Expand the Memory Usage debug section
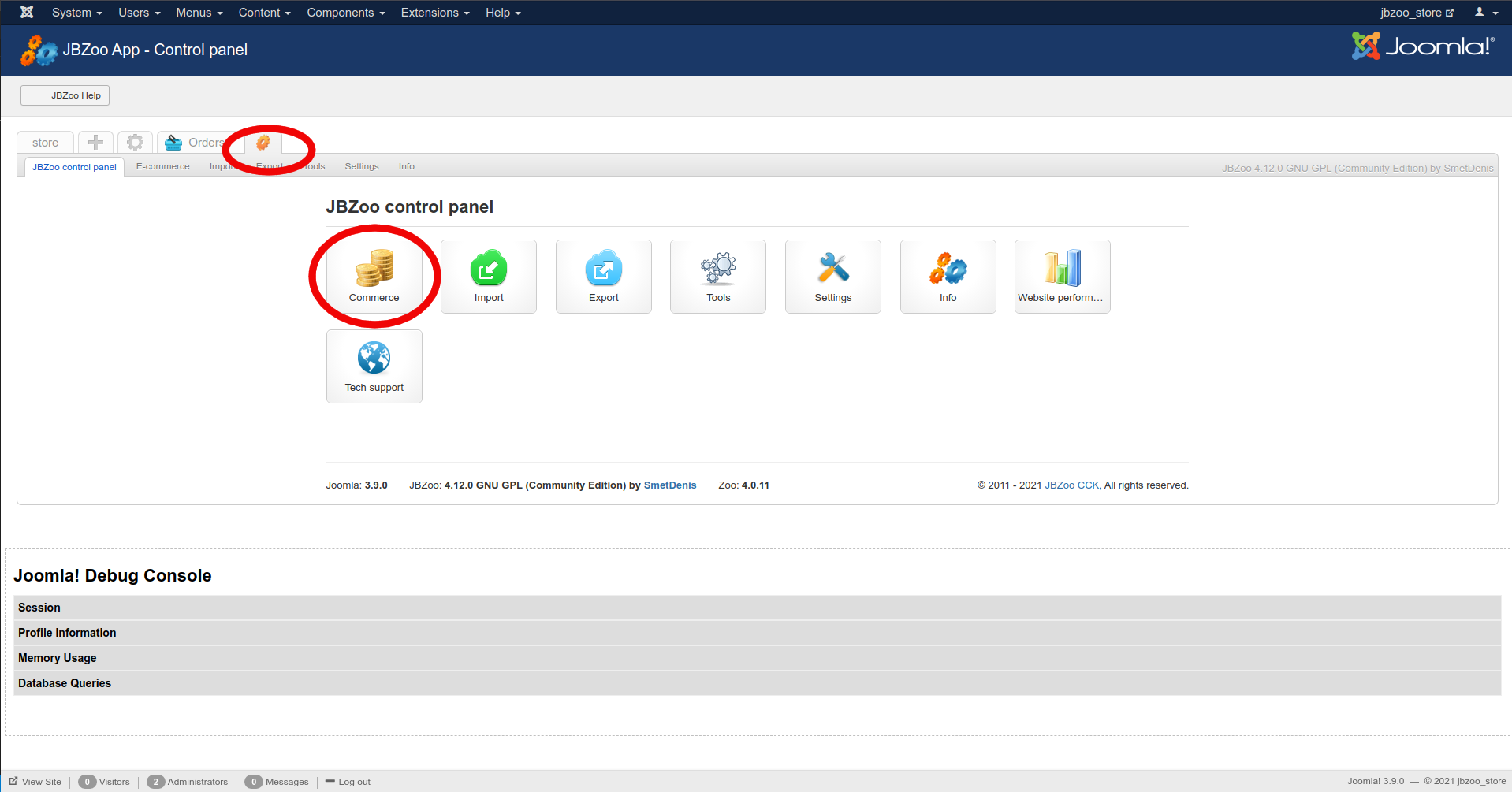 758,658
